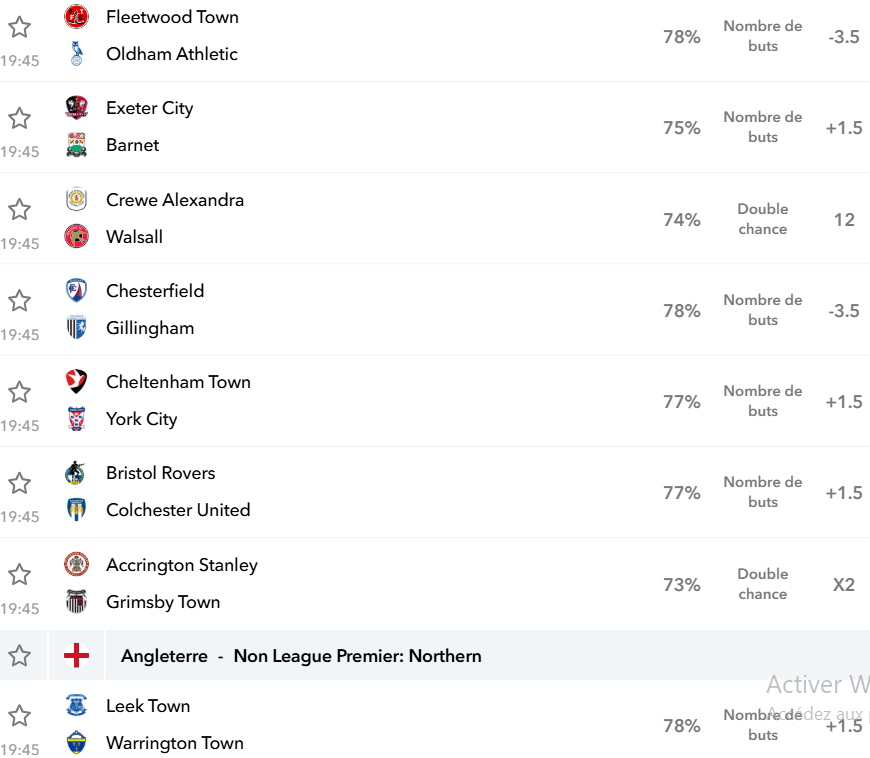870x758 pixels.
Task: Click the Accrington Stanley crest icon
Action: pos(77,564)
